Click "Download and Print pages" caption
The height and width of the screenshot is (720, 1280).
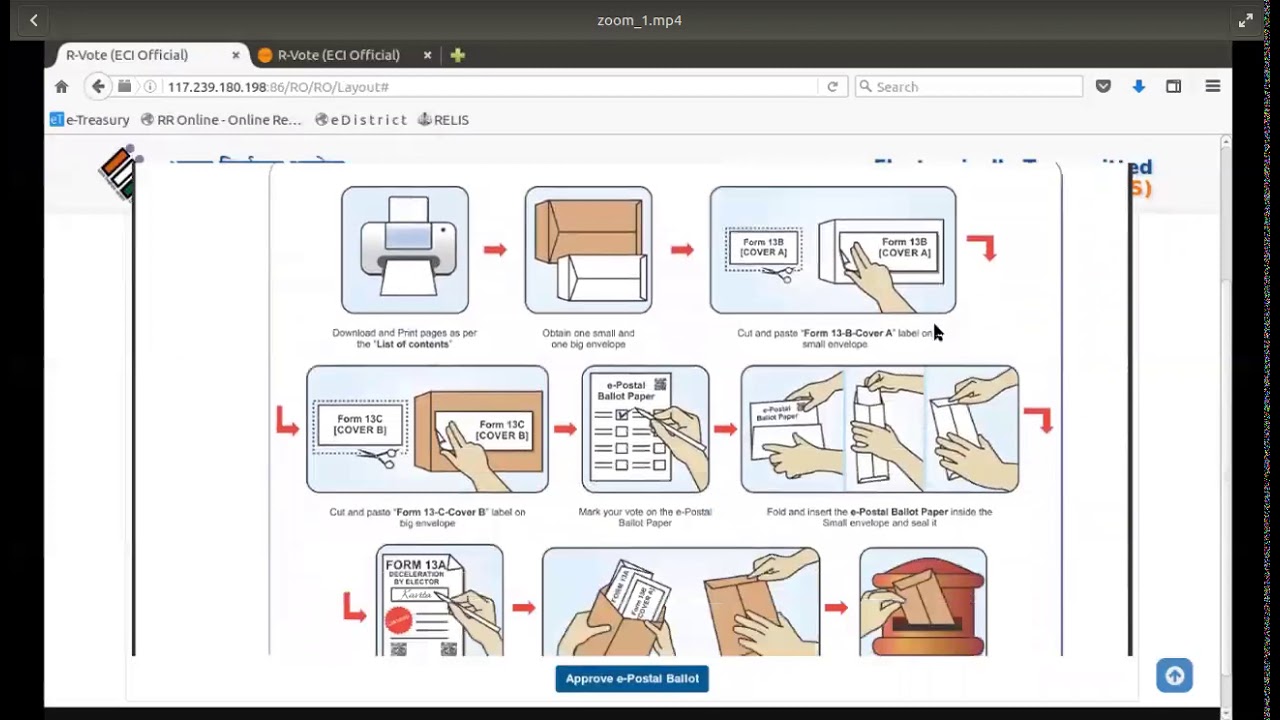click(x=404, y=338)
